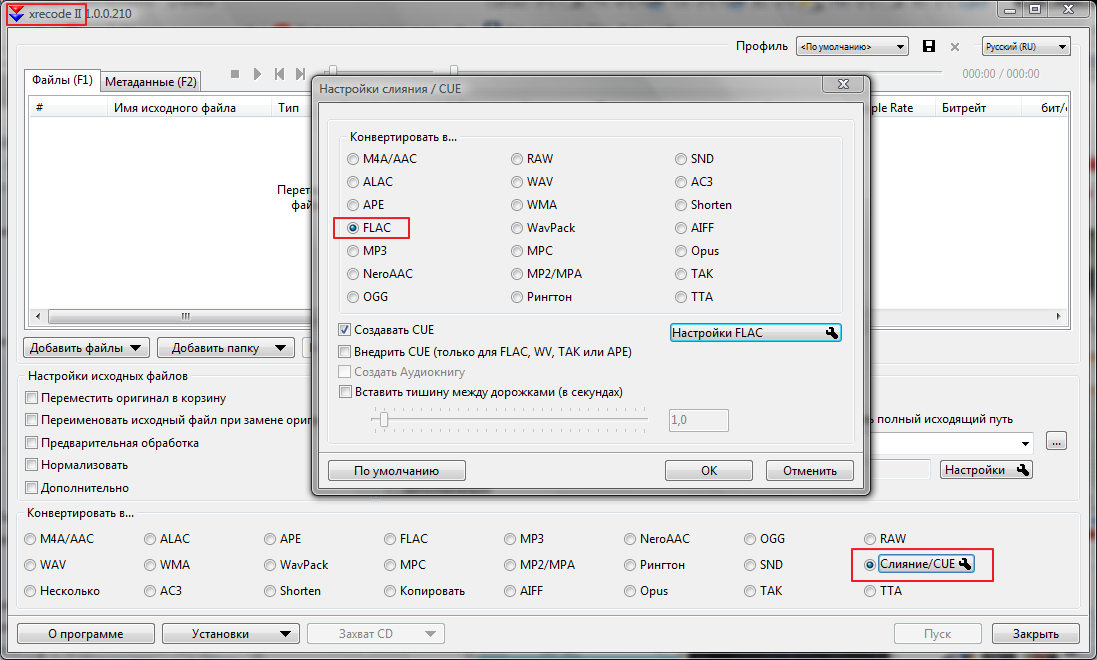Viewport: 1097px width, 660px height.
Task: Check Вставить тишину между дорожками option
Action: 345,392
